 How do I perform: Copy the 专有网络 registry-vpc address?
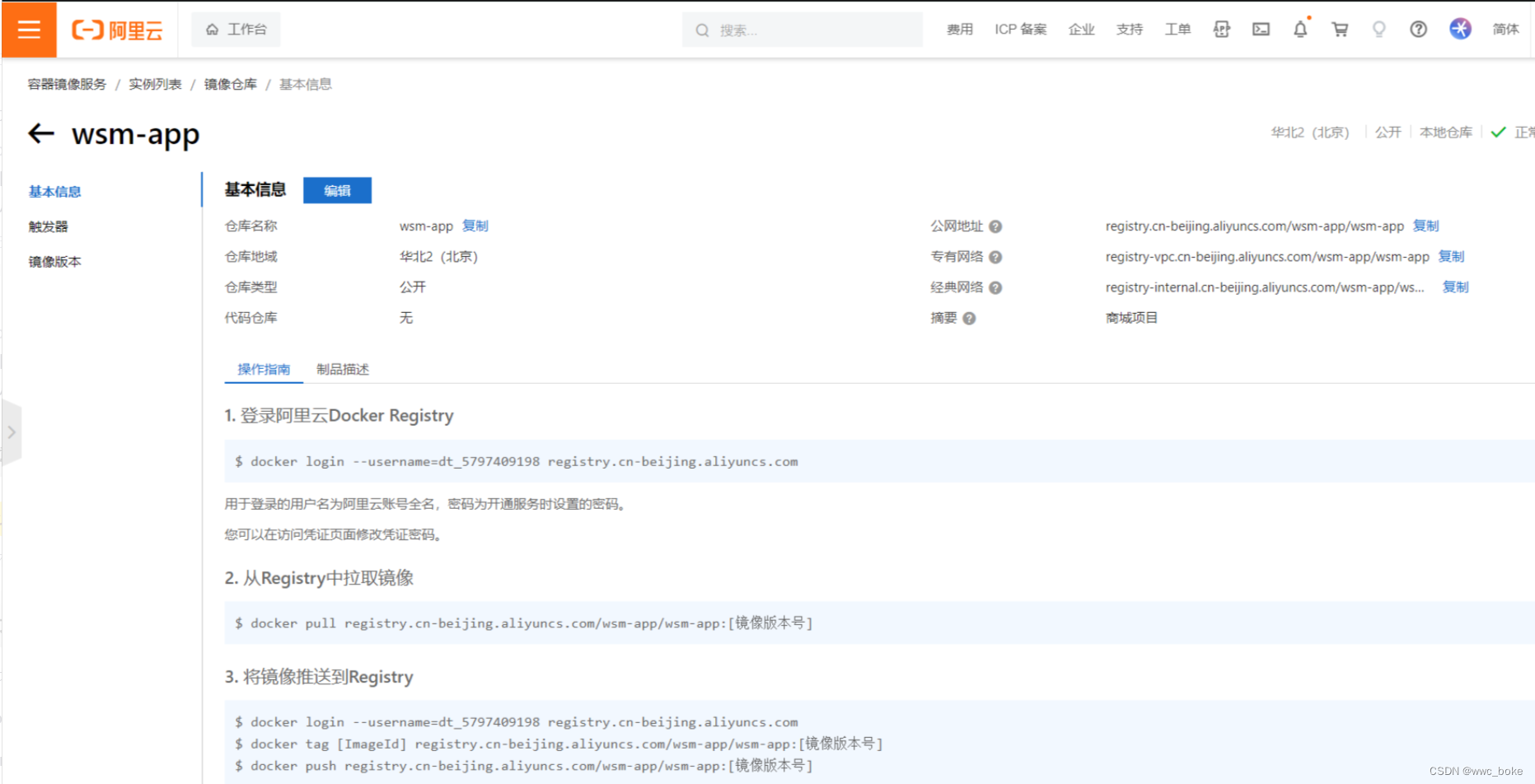pyautogui.click(x=1451, y=256)
